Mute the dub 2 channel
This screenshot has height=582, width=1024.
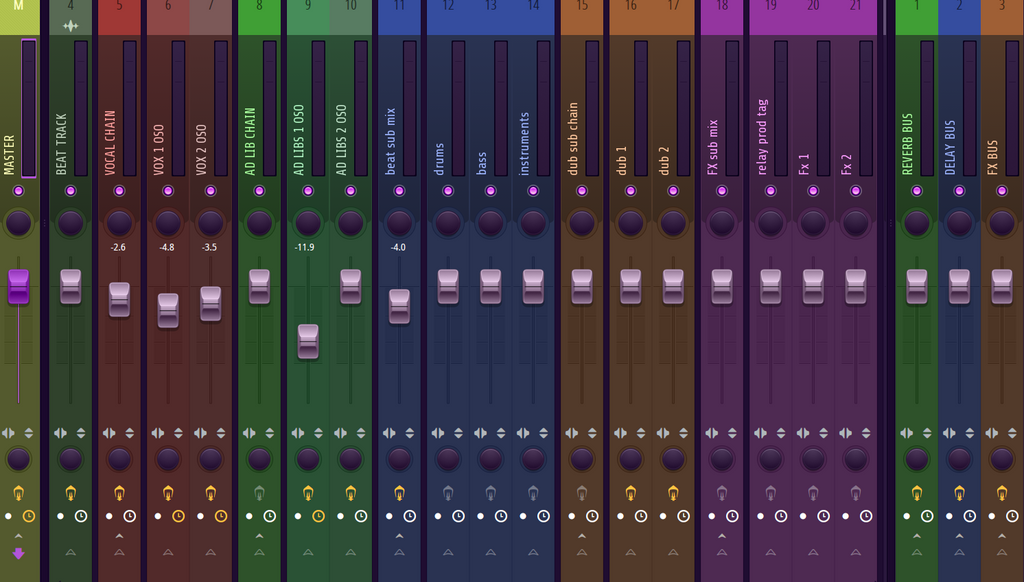[x=673, y=191]
